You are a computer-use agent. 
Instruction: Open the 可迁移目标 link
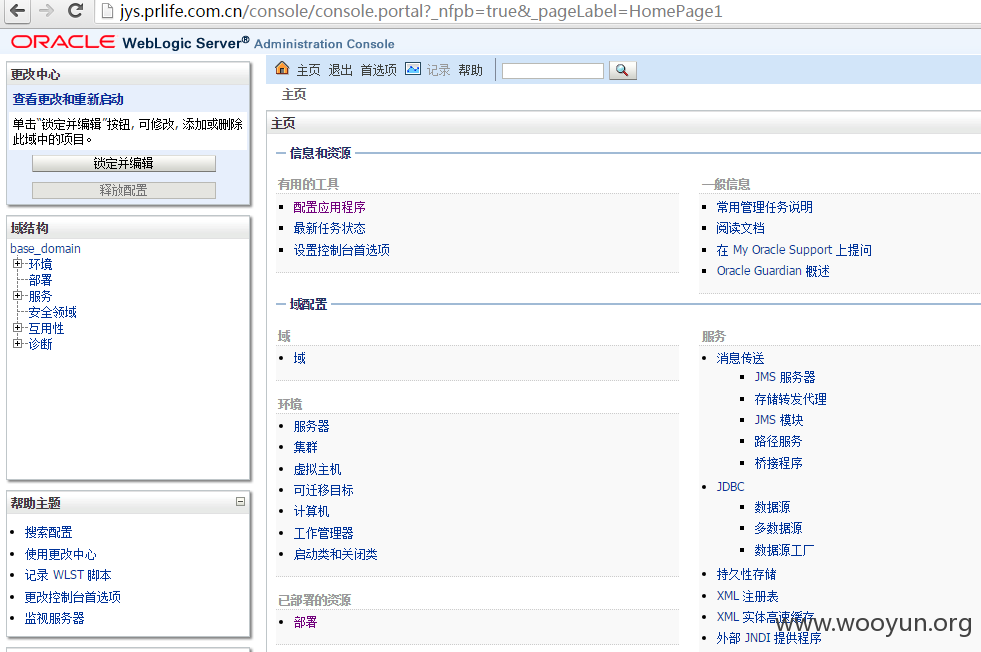[323, 490]
